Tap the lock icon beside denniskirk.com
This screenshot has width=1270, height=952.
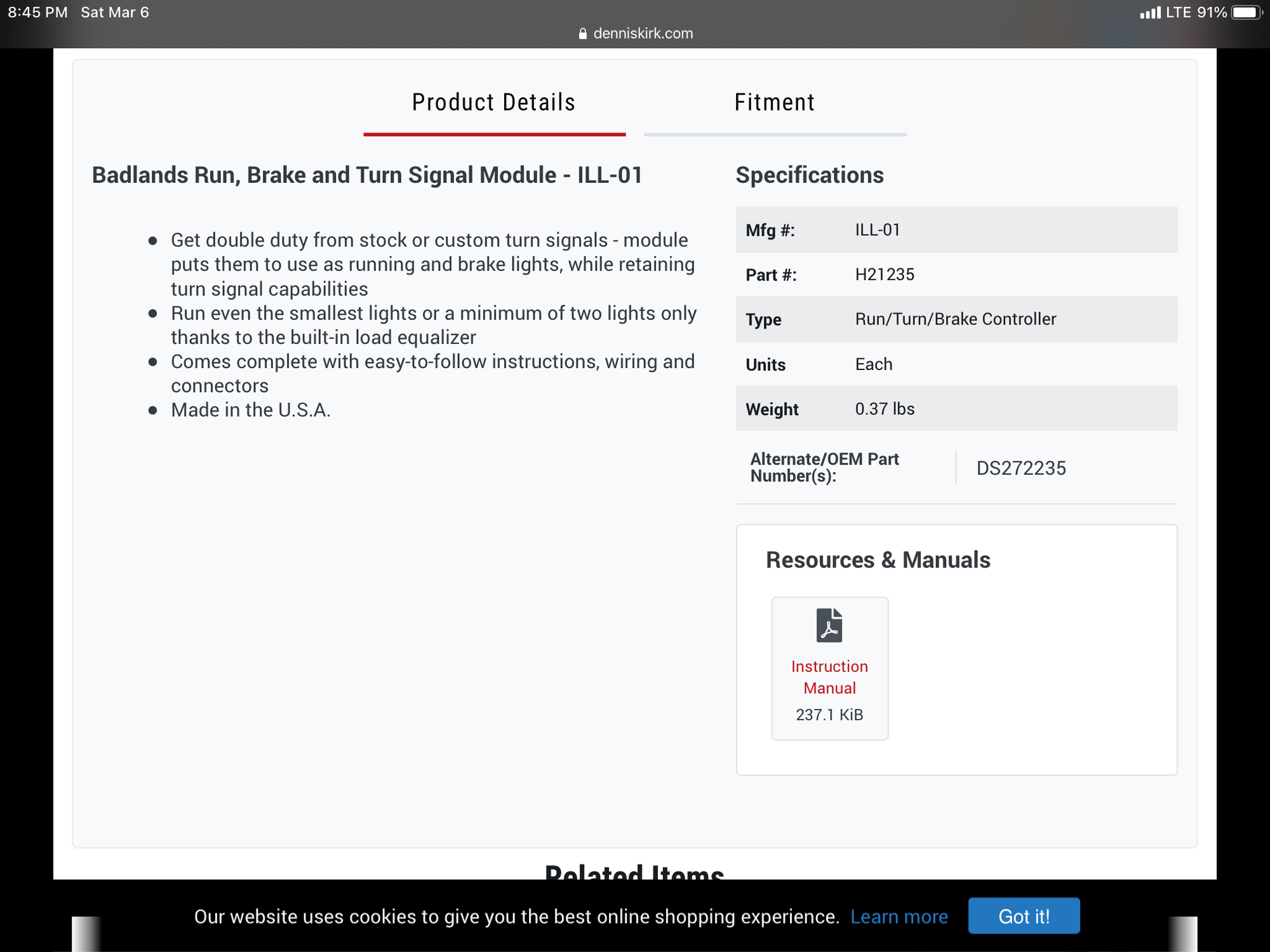(x=583, y=34)
